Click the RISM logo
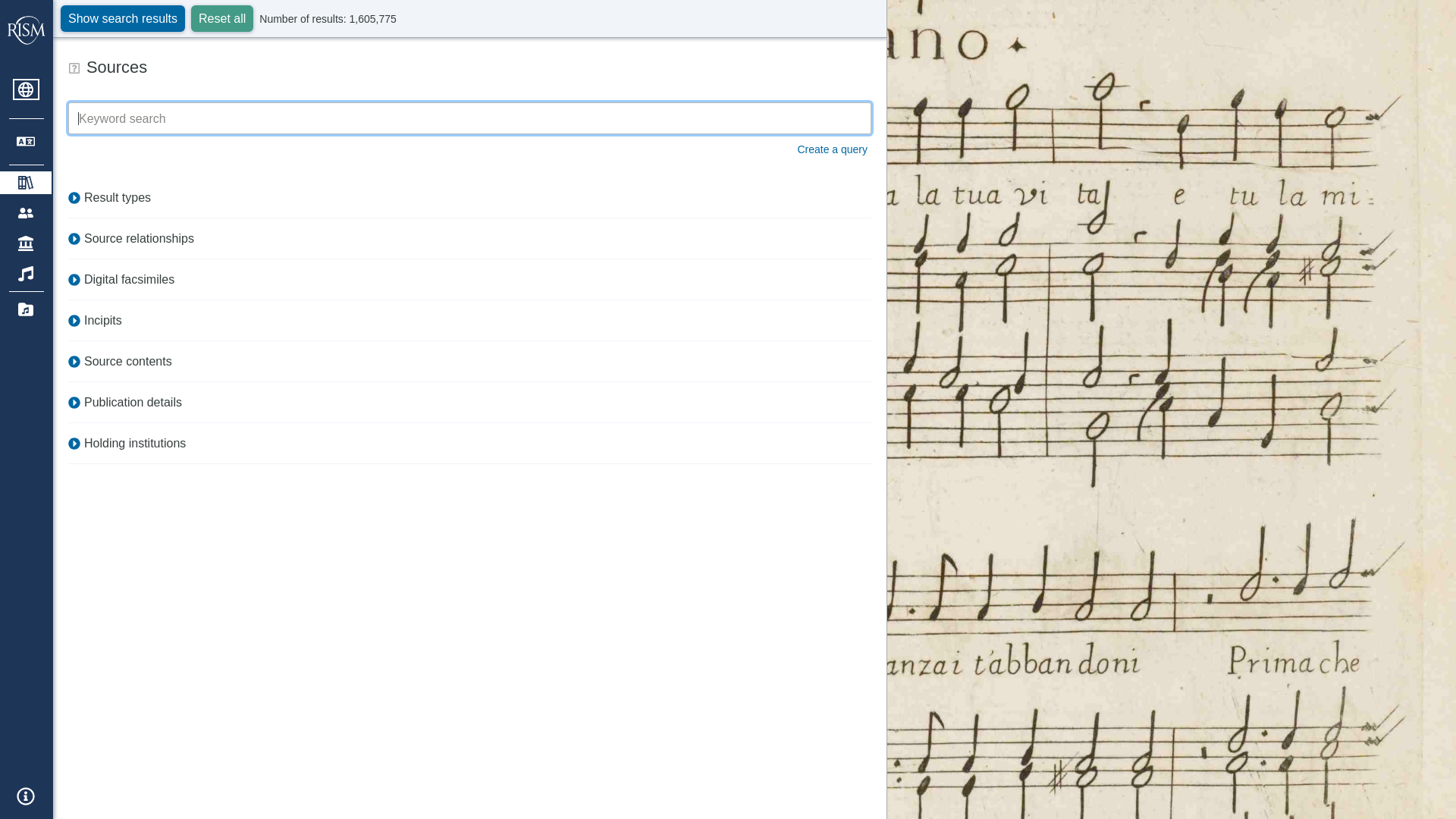The image size is (1456, 819). (26, 30)
